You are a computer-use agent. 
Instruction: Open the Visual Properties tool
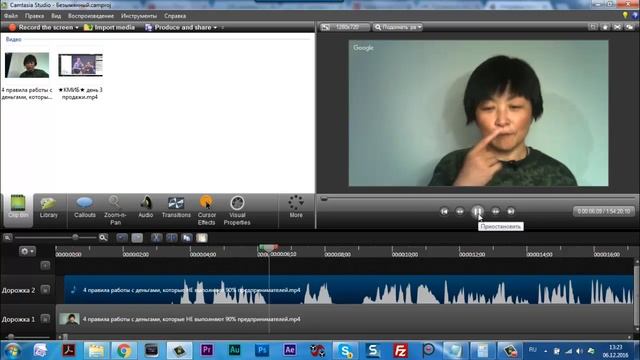(x=237, y=211)
